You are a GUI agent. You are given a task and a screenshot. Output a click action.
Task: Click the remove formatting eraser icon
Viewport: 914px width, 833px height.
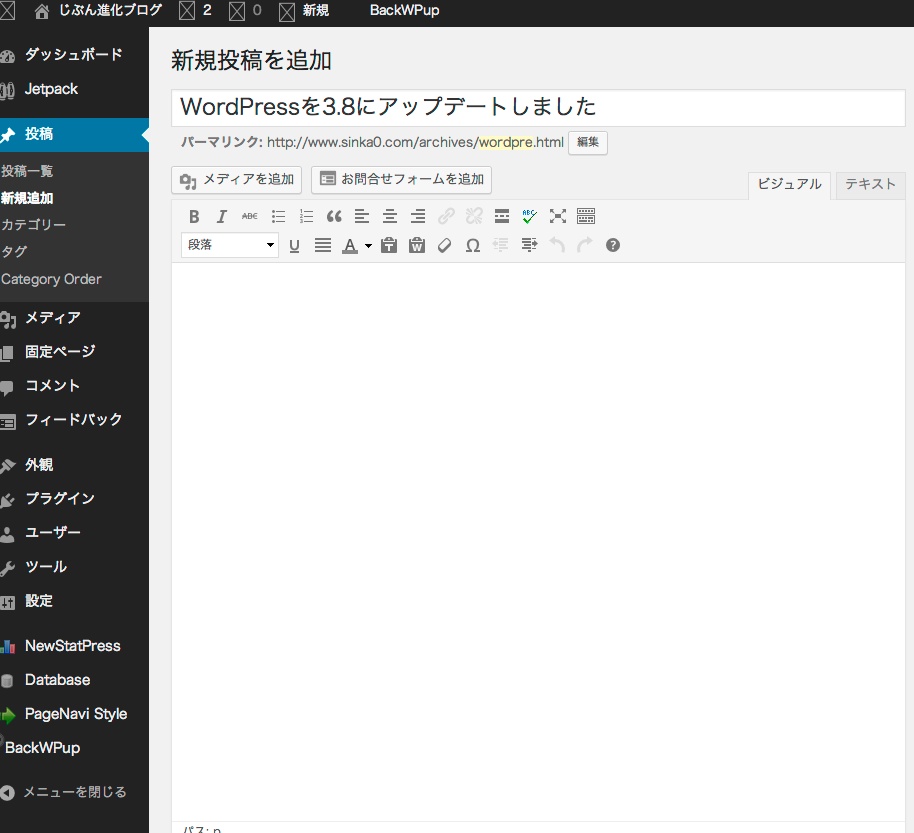[445, 245]
